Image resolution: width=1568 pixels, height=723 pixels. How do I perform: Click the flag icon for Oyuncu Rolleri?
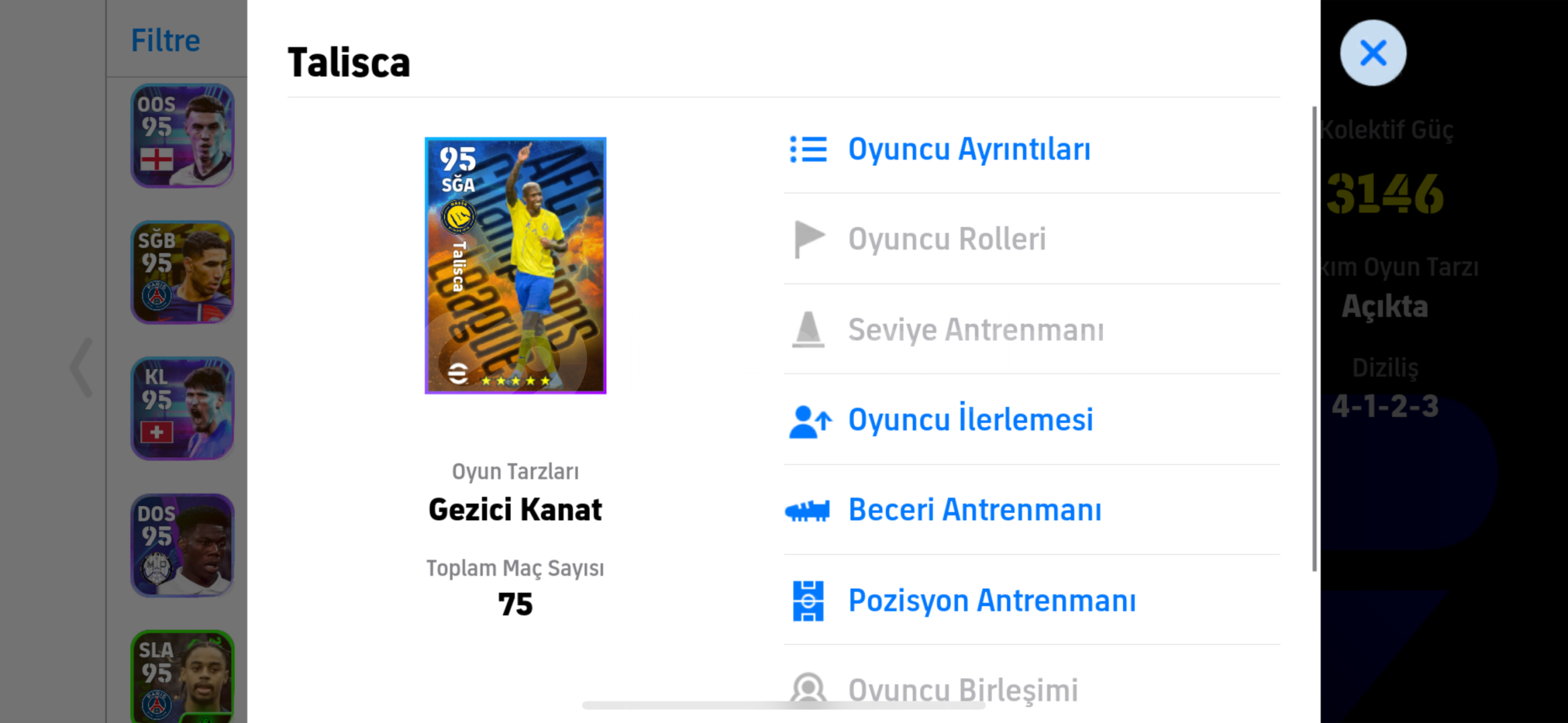pyautogui.click(x=808, y=239)
